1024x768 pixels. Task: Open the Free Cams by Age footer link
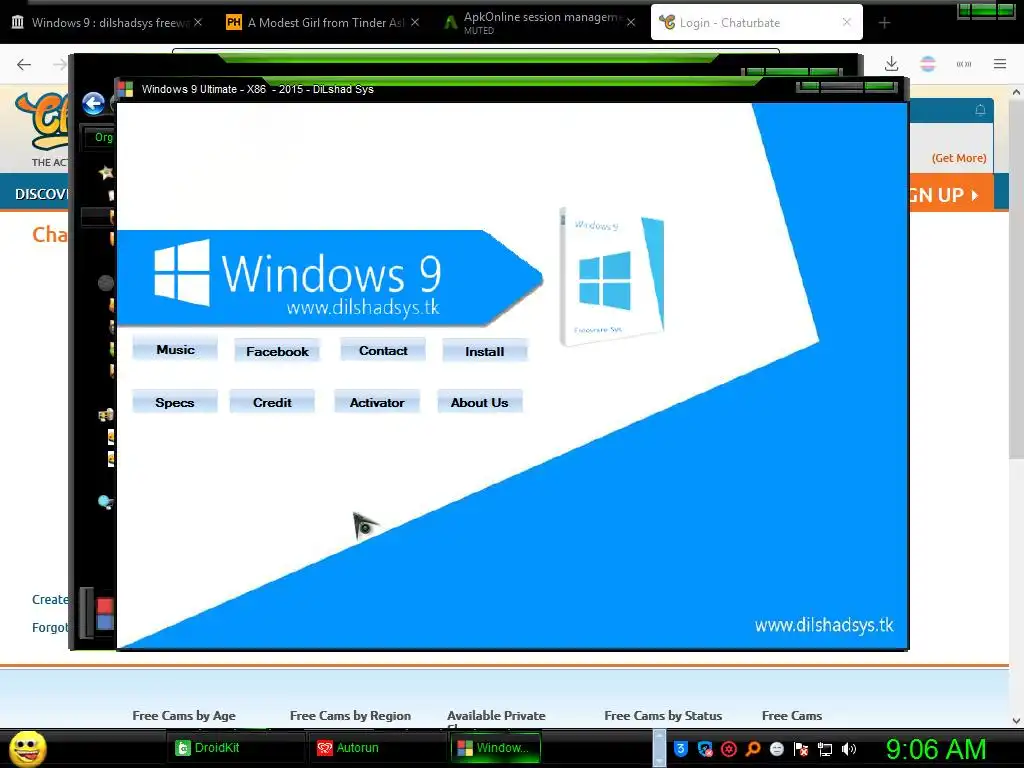pos(184,716)
